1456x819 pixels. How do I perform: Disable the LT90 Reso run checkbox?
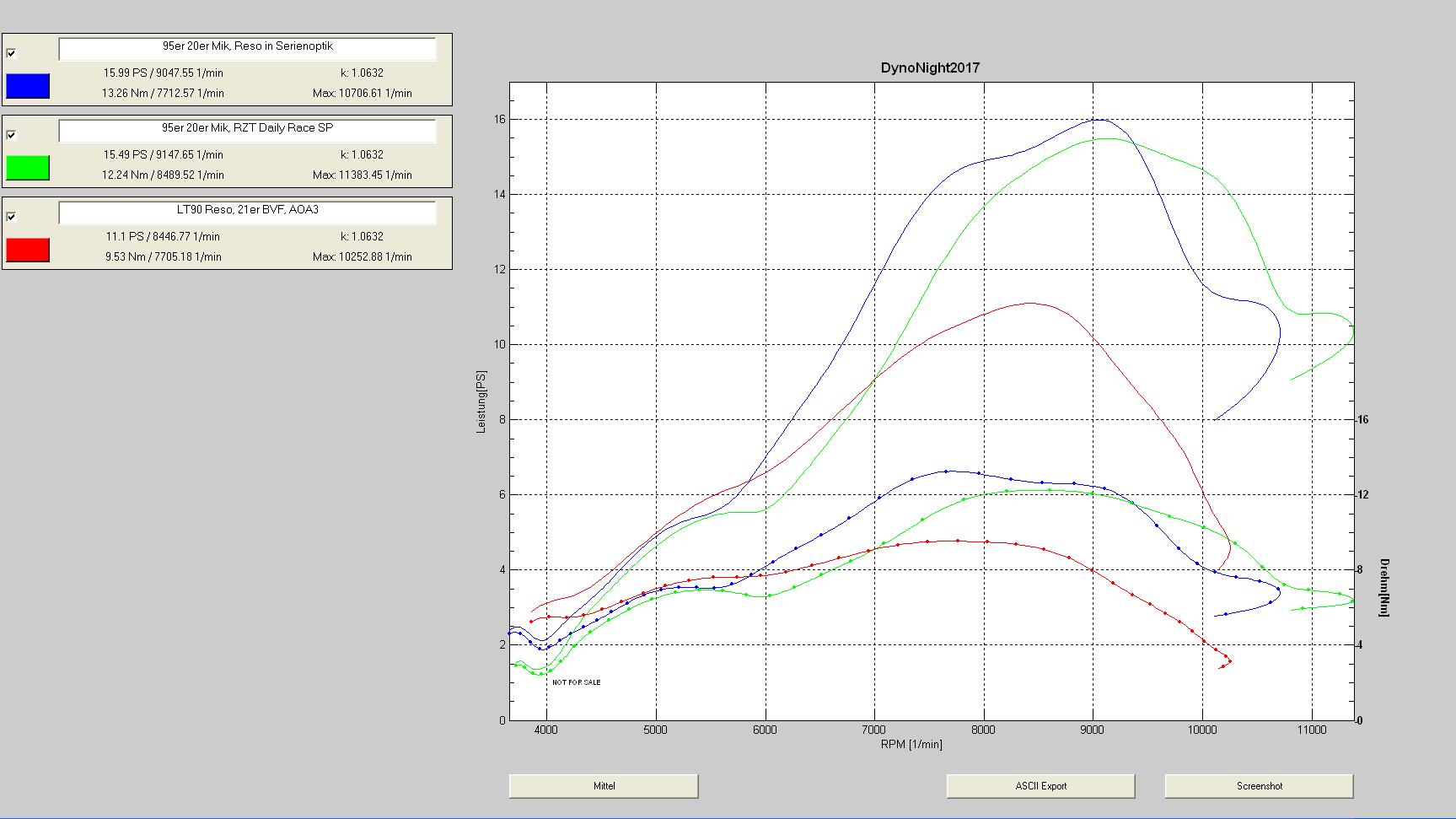12,217
